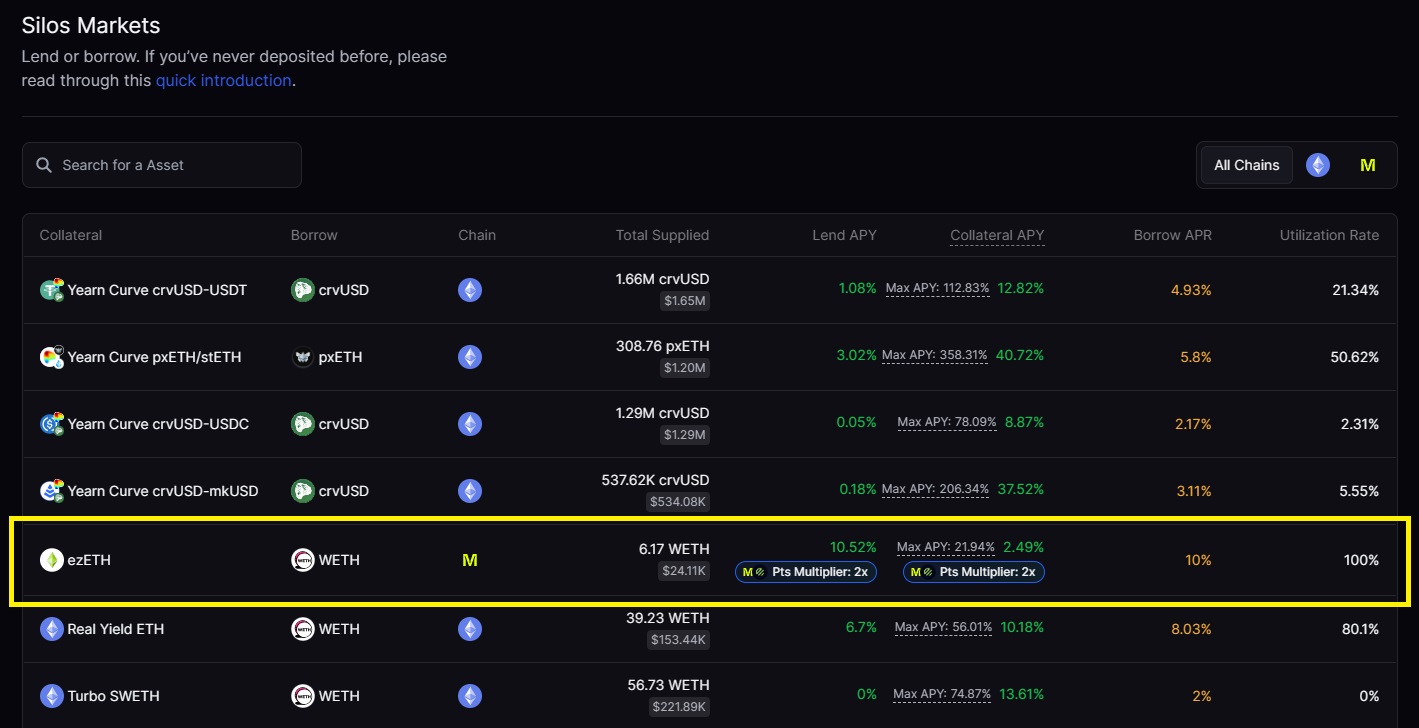Image resolution: width=1419 pixels, height=728 pixels.
Task: Open the Yearn Curve crvUSD-mkUSD market name
Action: click(x=163, y=491)
